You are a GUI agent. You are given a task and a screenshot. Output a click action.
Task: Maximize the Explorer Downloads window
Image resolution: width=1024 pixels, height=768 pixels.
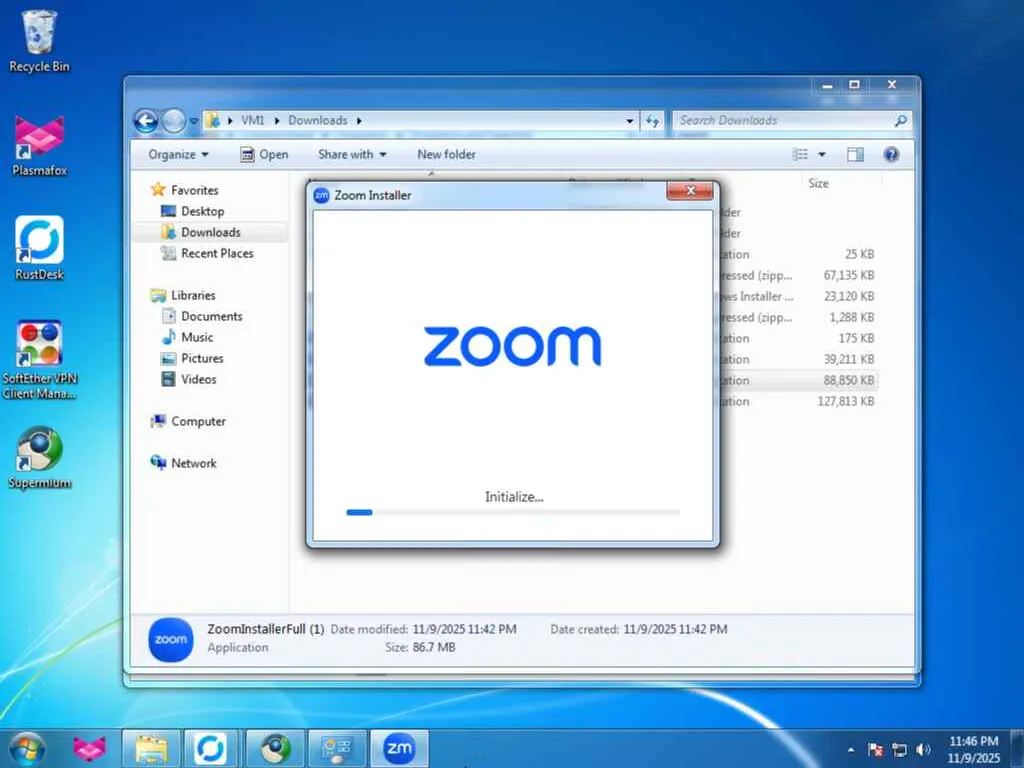[854, 85]
